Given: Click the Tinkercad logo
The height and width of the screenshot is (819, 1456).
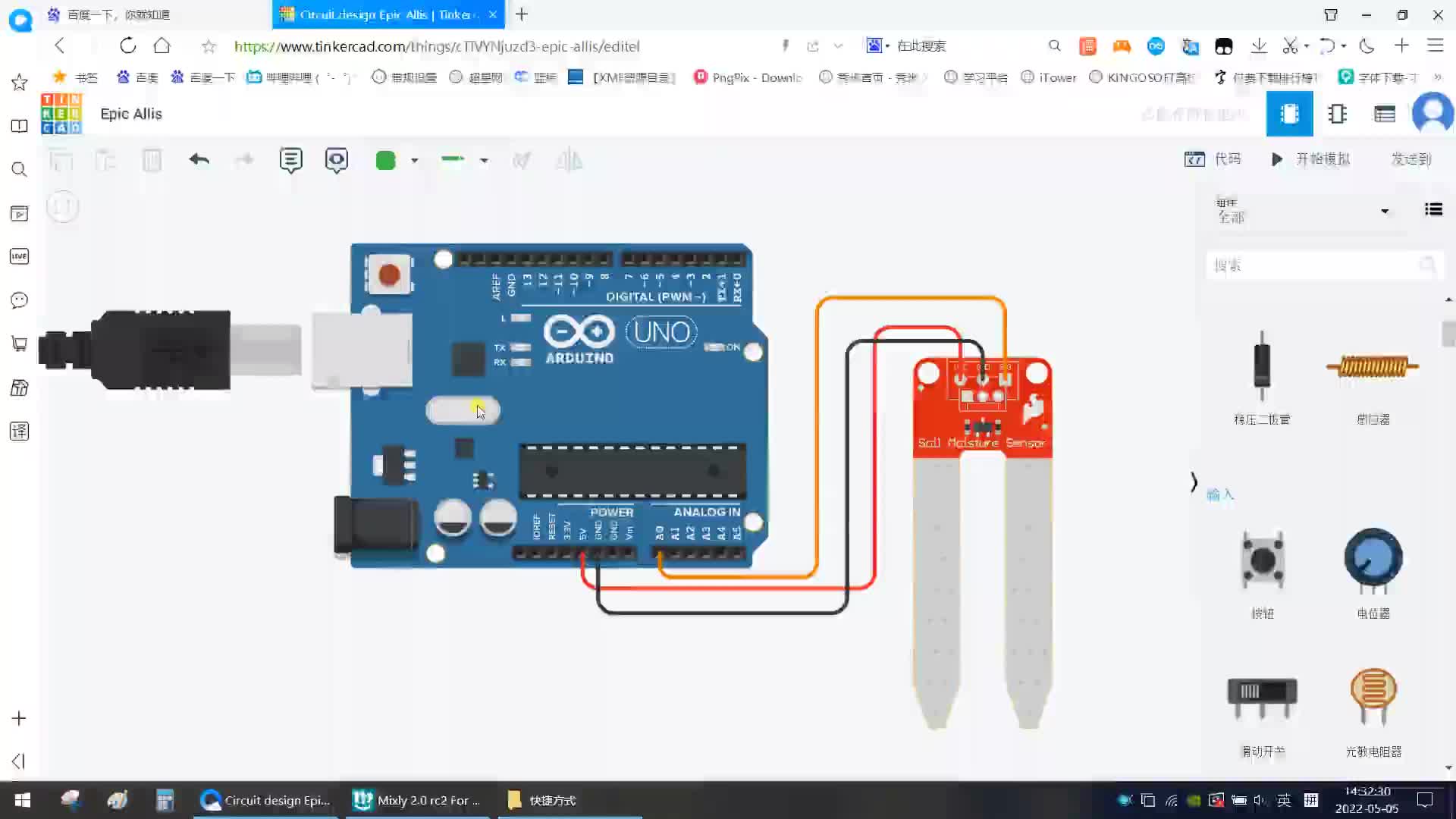Looking at the screenshot, I should pos(61,114).
